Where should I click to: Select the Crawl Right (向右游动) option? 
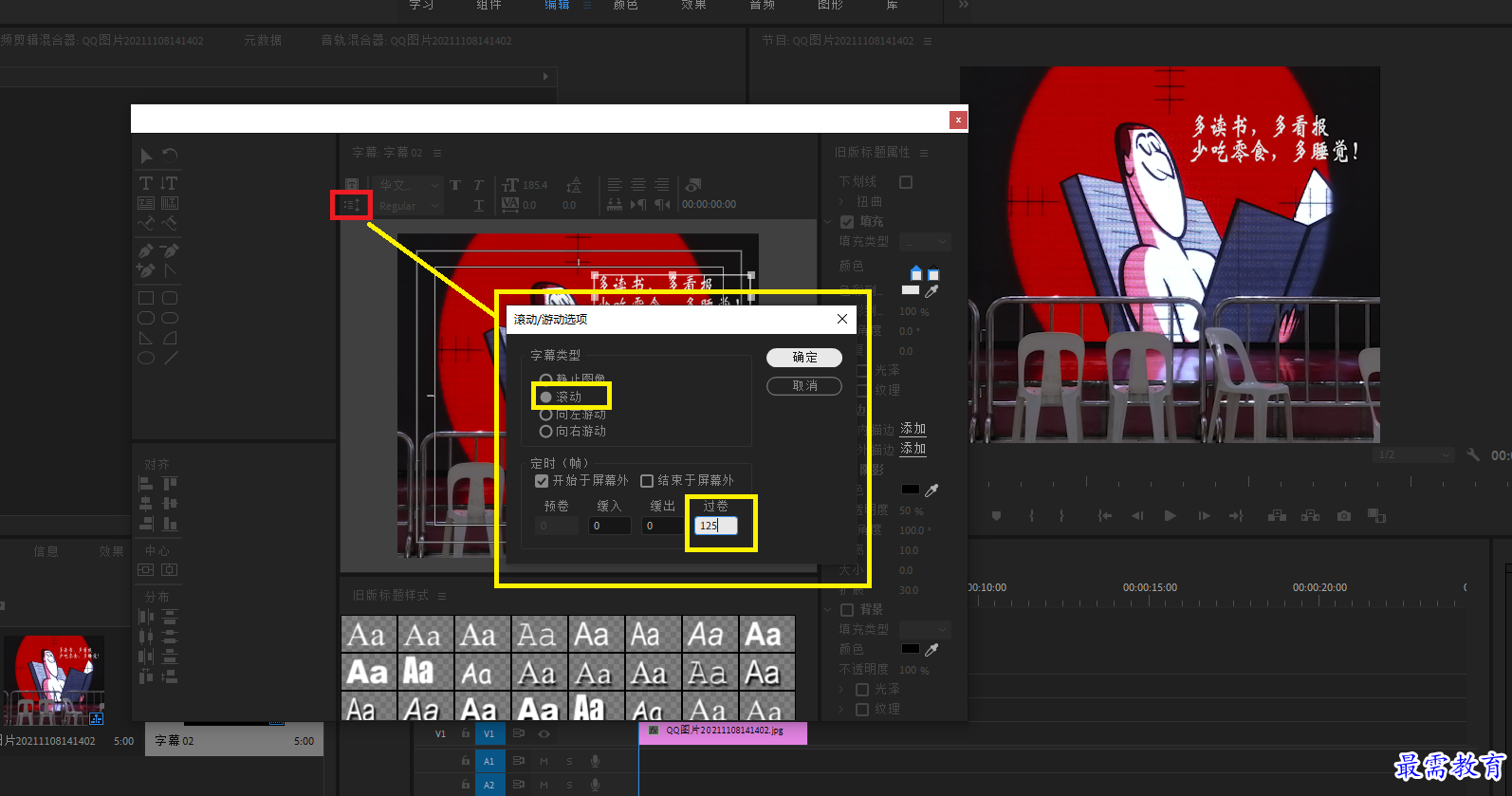[546, 432]
